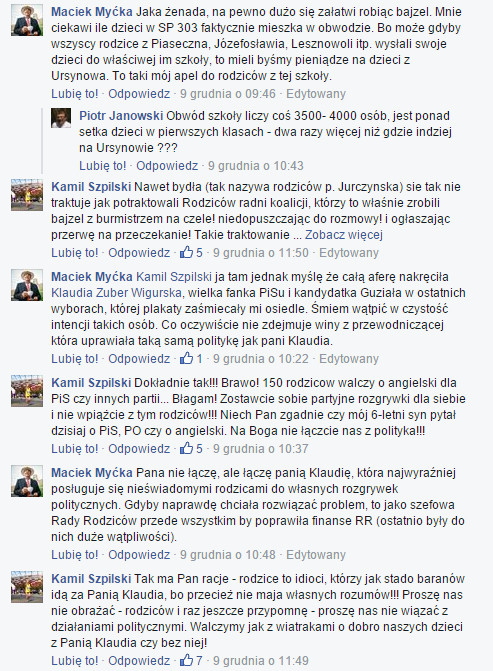Open Maciek Myćka's avatar on the topmost comment
The image size is (493, 671).
point(27,20)
